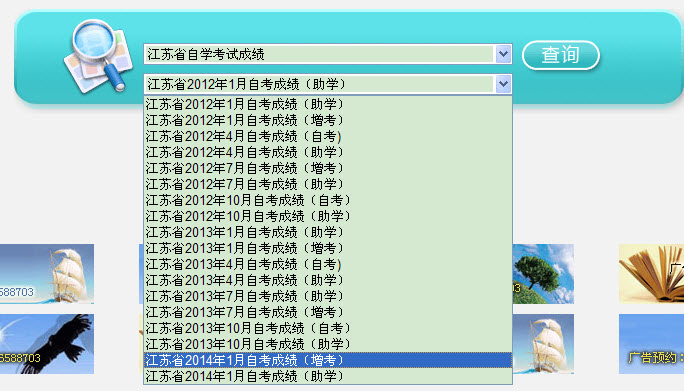Pick 江苏省2014年1月自考成绩（助学）
The height and width of the screenshot is (391, 684).
tap(328, 376)
